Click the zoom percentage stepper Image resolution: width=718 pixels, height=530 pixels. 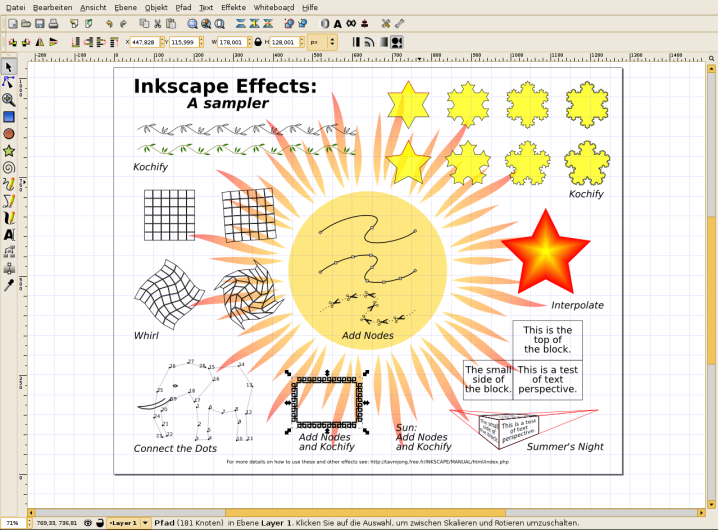[x=30, y=523]
